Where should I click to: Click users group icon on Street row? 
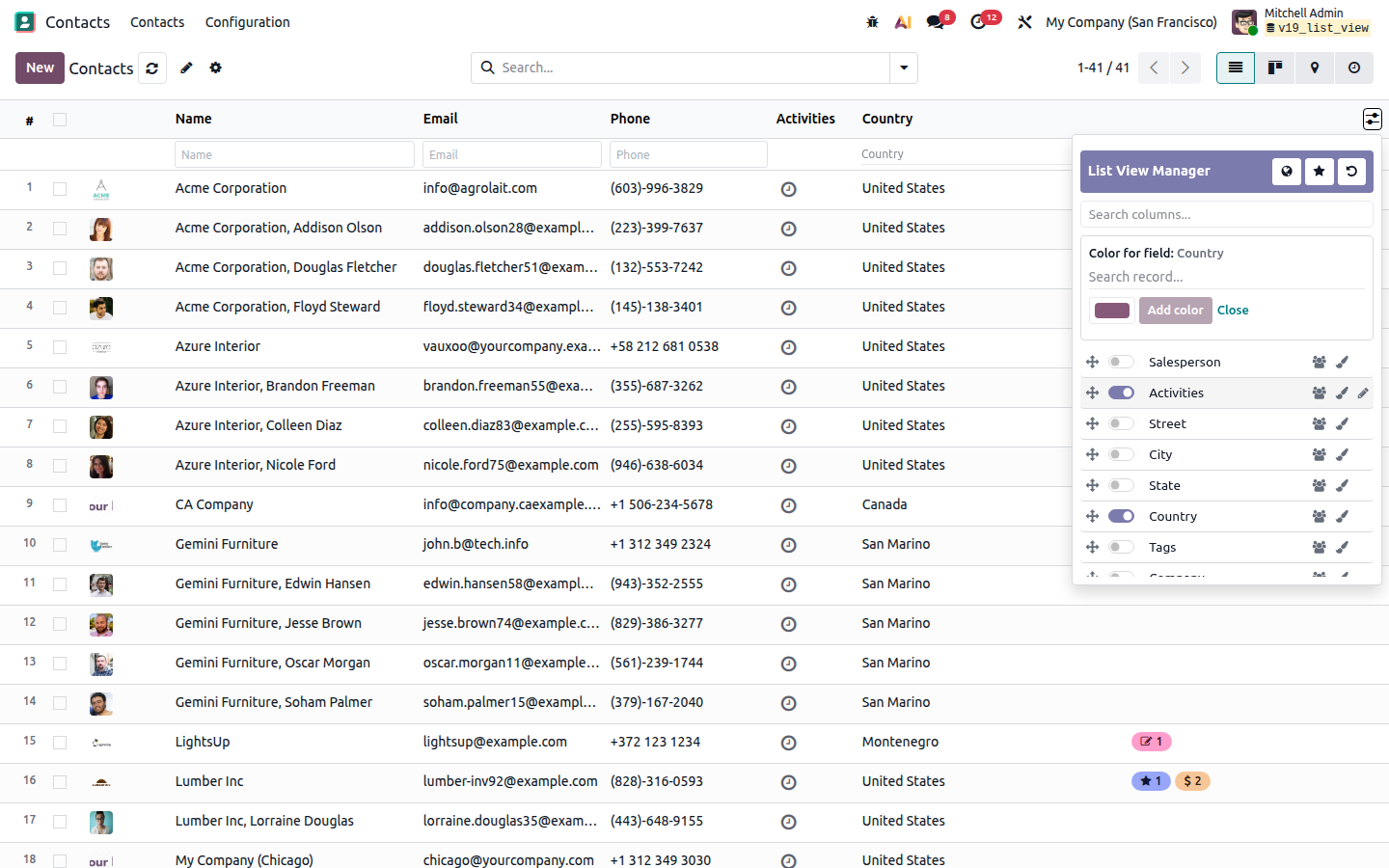click(x=1319, y=423)
